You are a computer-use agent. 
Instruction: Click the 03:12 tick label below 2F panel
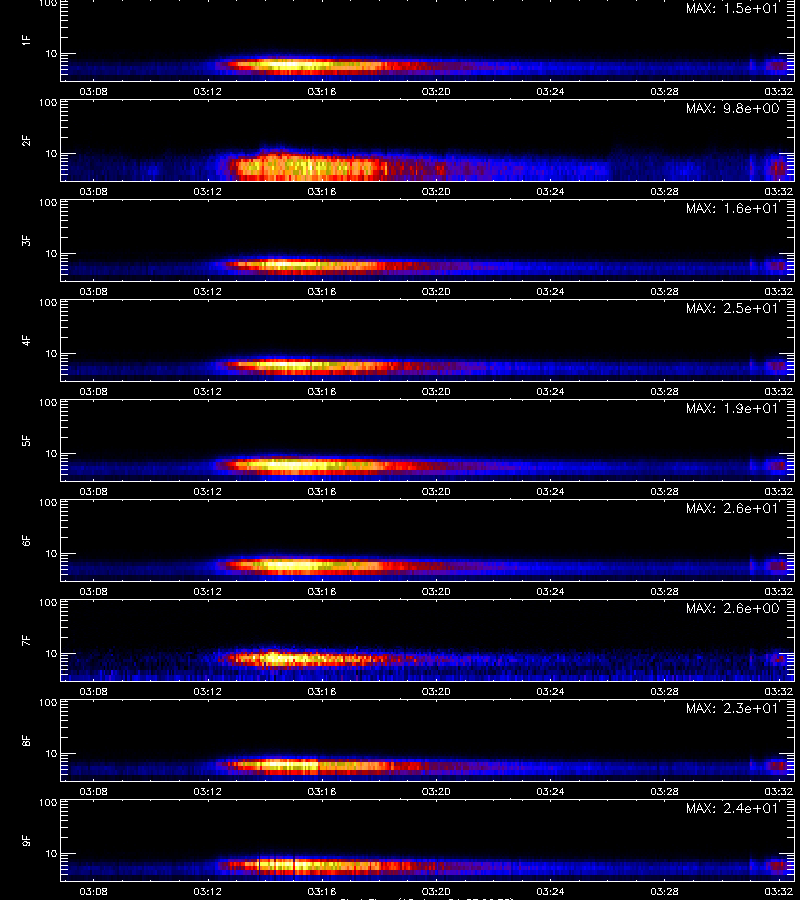[208, 191]
